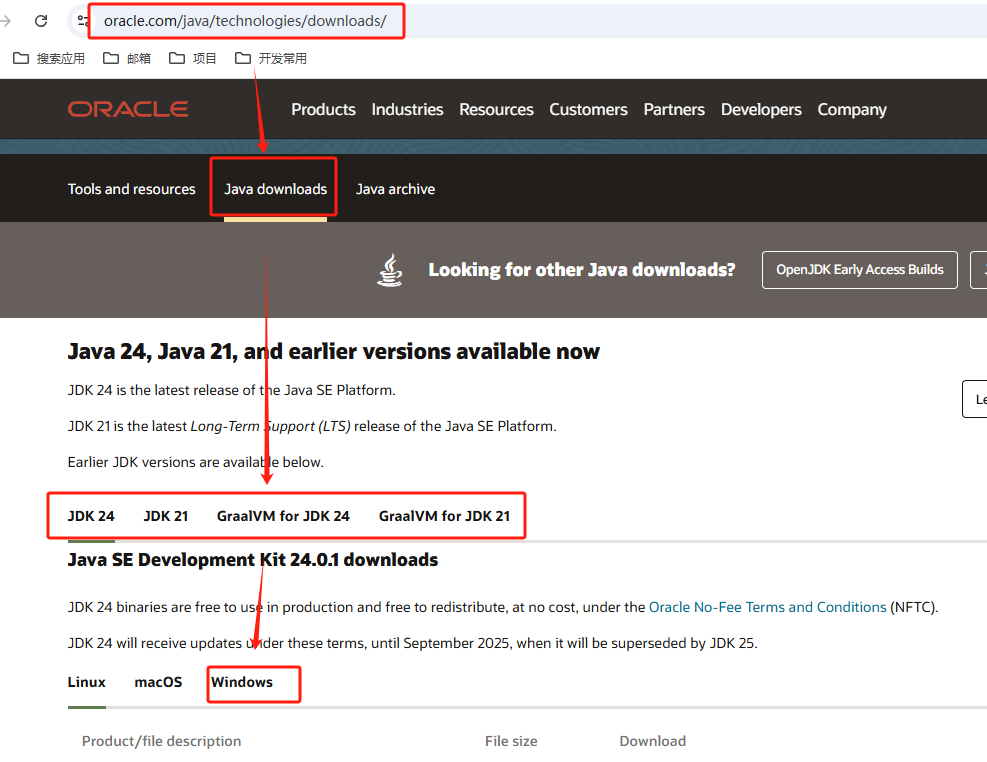The height and width of the screenshot is (762, 987).
Task: Go to Tools and resources tab
Action: [132, 189]
